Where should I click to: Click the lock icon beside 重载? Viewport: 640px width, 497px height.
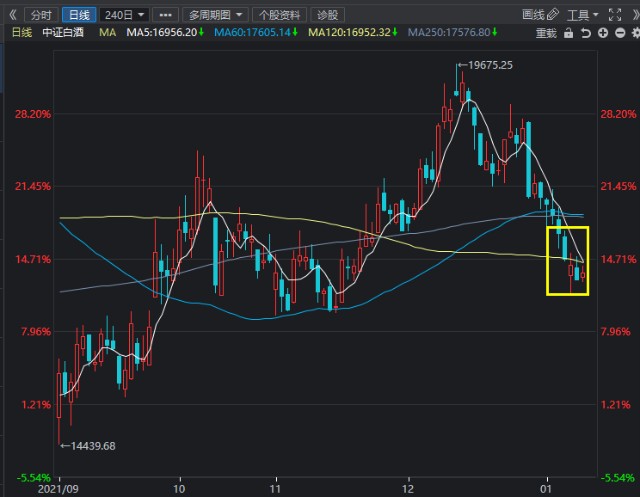(568, 33)
